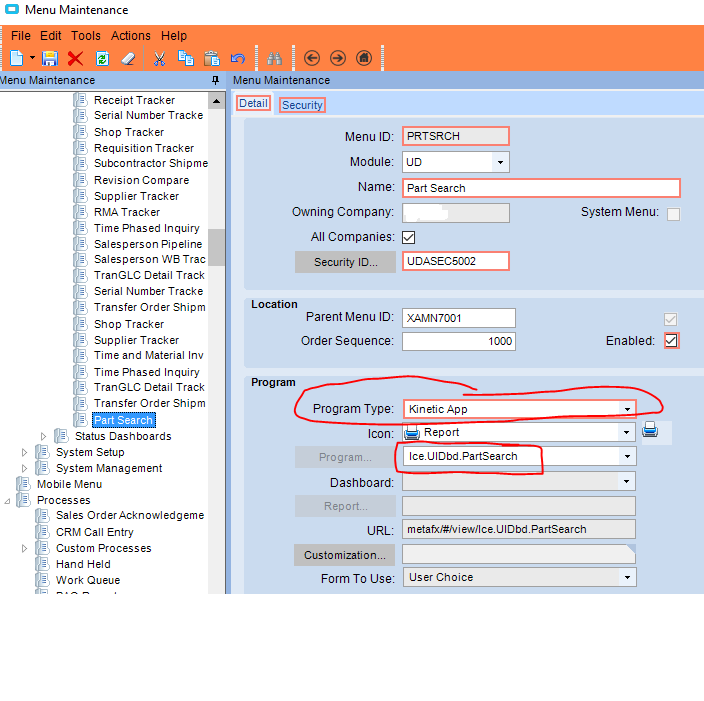
Task: Click the pin icon on tree panel
Action: coord(216,80)
